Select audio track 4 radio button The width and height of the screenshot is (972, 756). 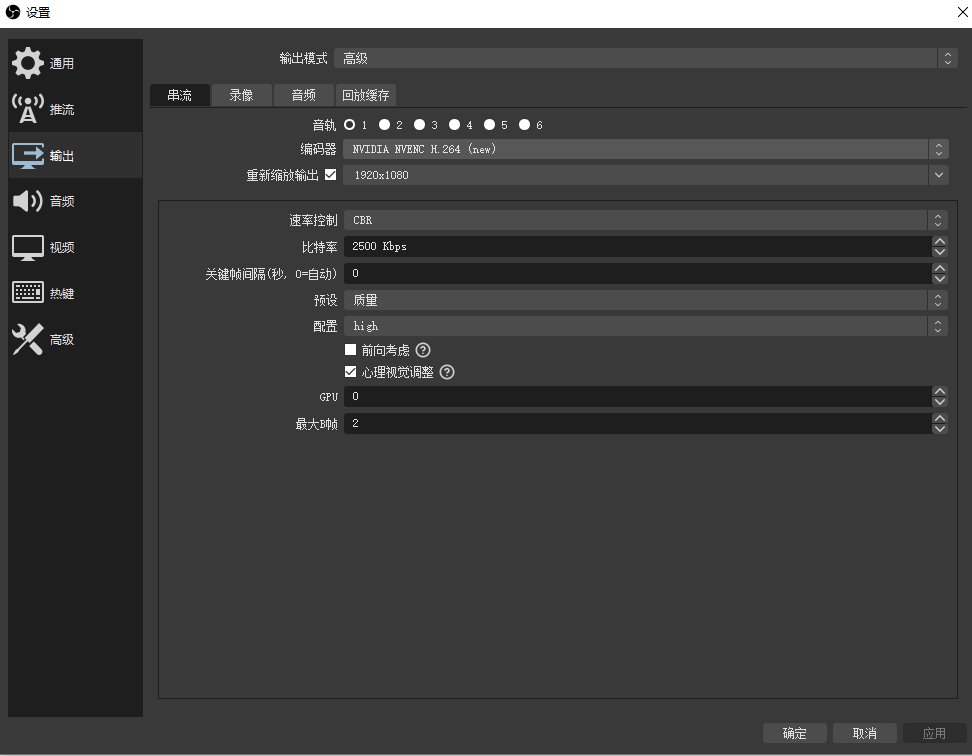click(454, 125)
